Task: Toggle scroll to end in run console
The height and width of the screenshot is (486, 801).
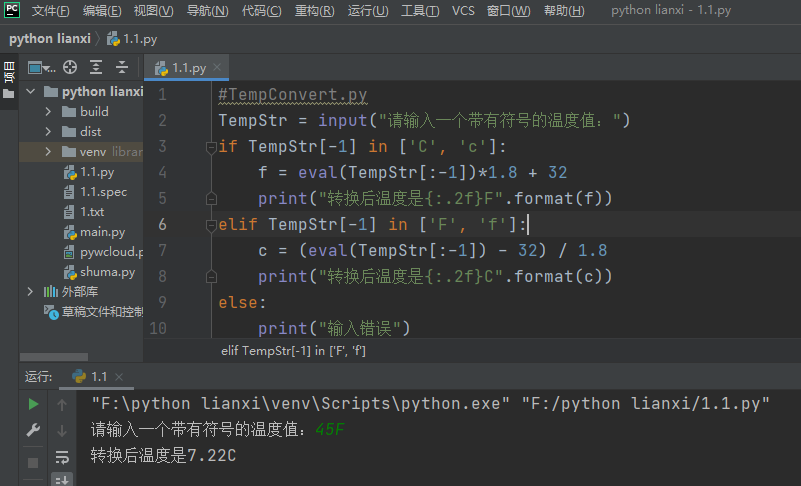Action: click(62, 479)
